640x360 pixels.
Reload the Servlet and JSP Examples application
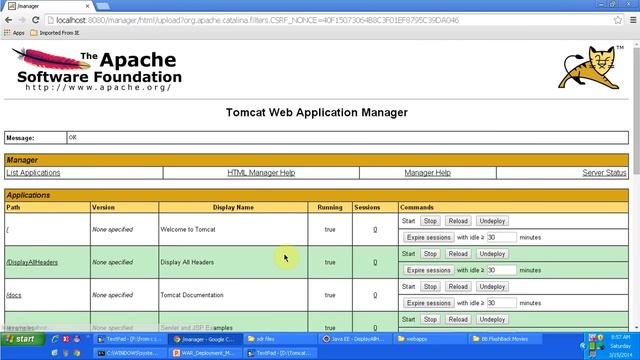458,319
